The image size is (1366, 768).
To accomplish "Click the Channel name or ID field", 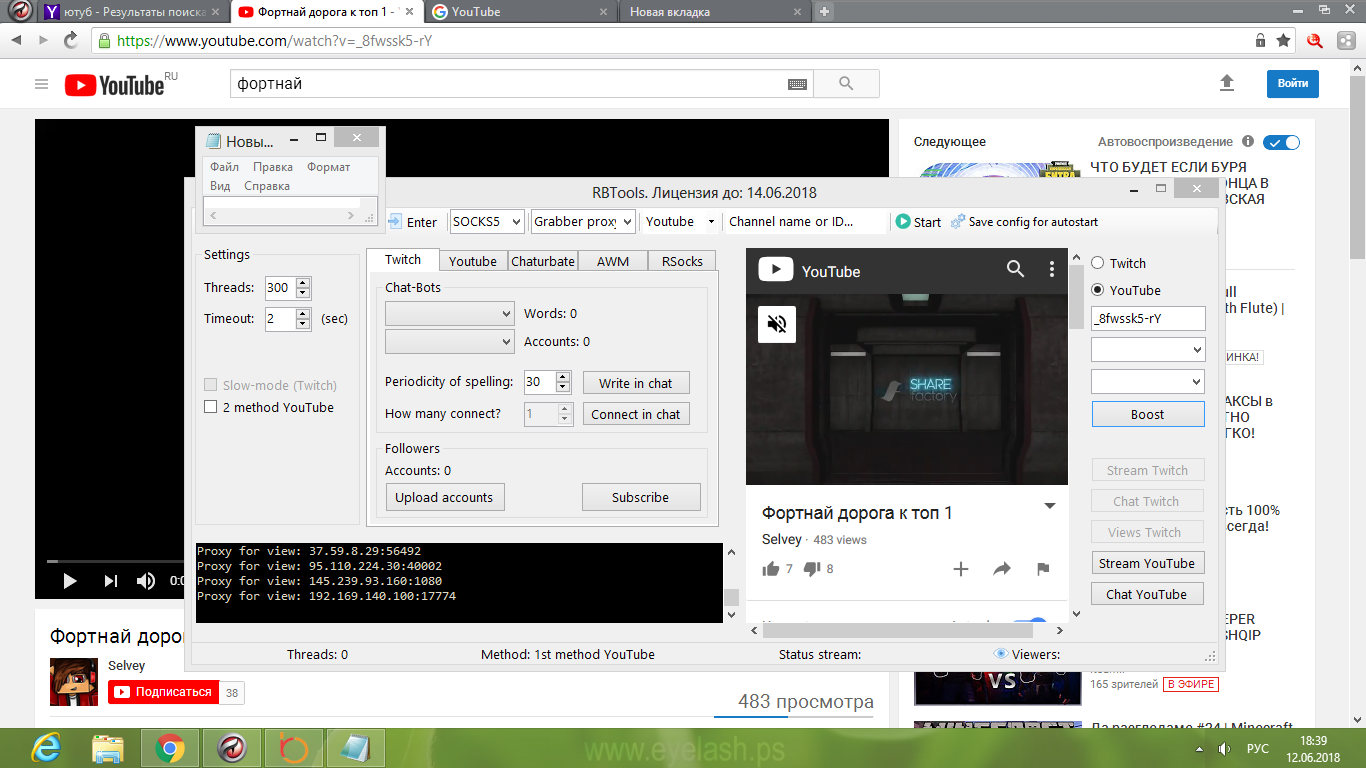I will 804,222.
